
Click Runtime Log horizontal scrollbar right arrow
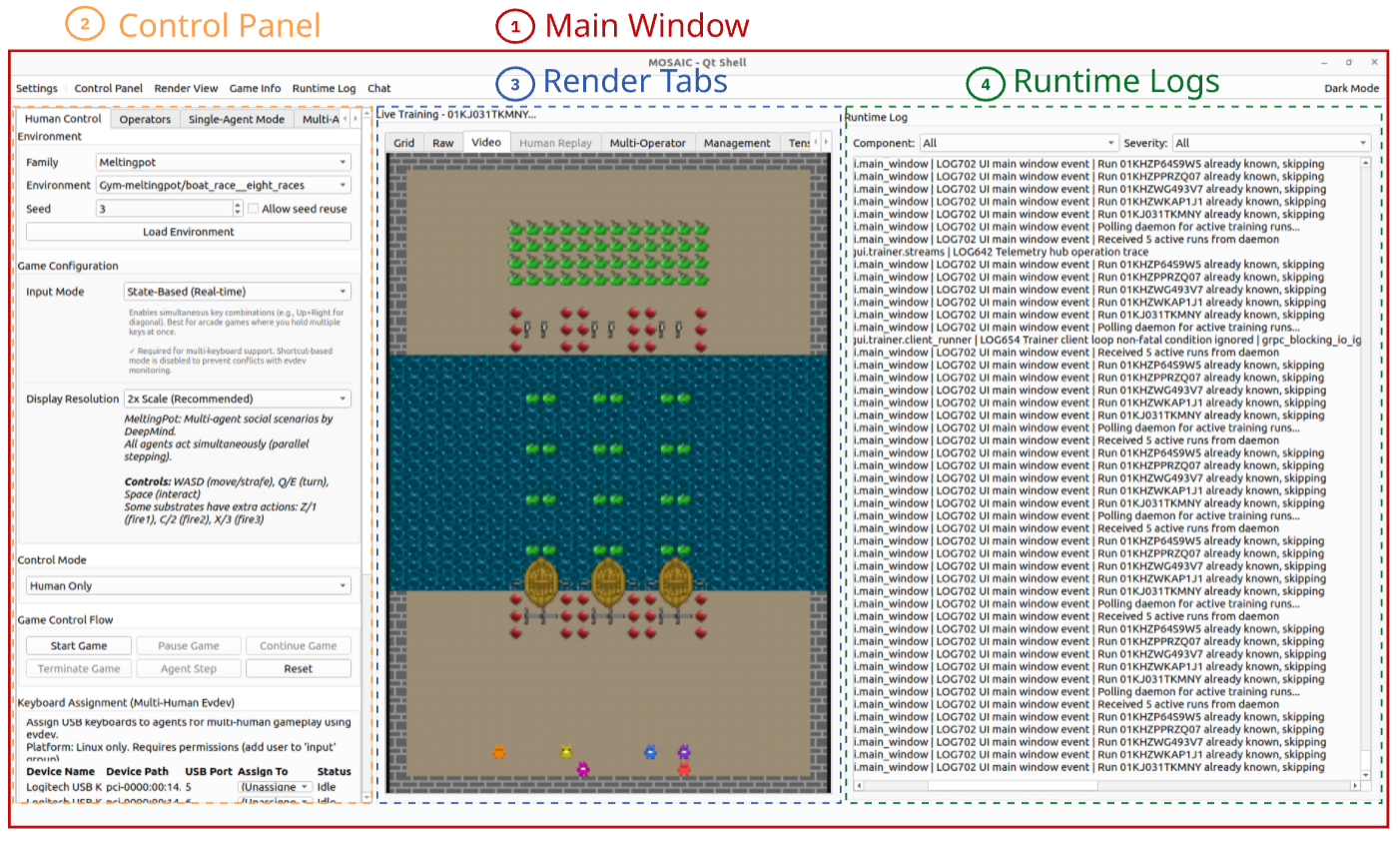point(1355,786)
